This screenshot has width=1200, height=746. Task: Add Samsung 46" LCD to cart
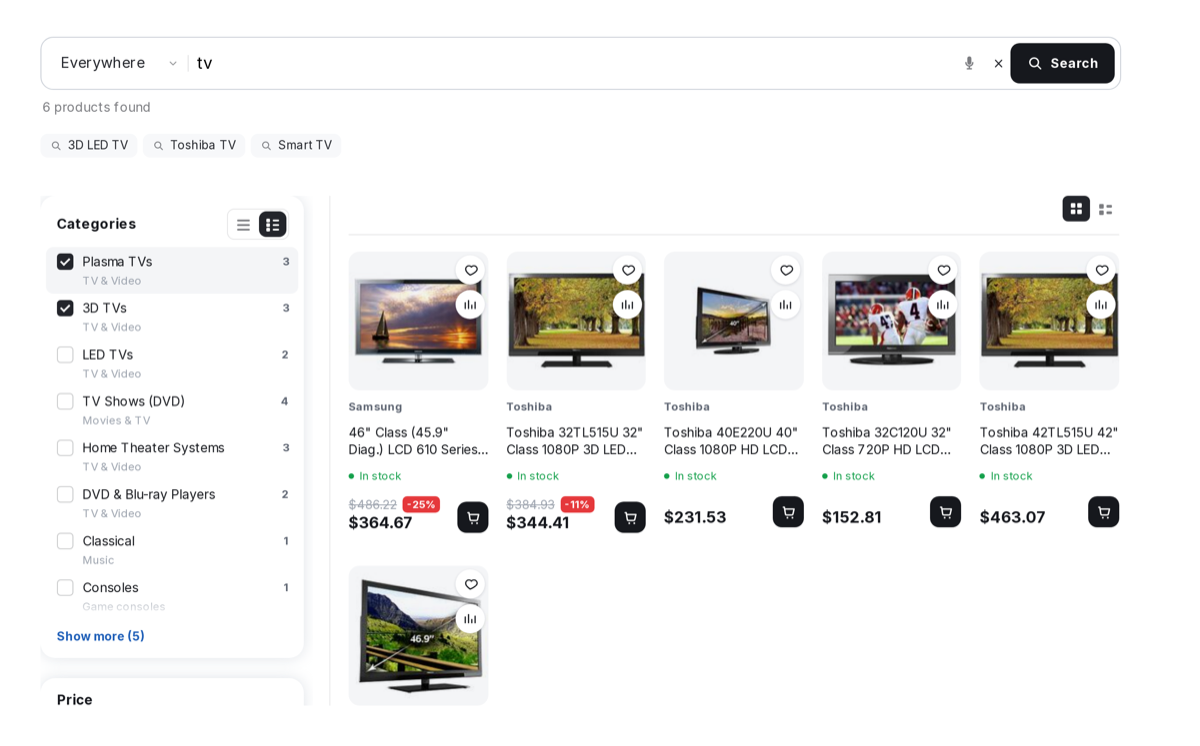click(x=473, y=517)
